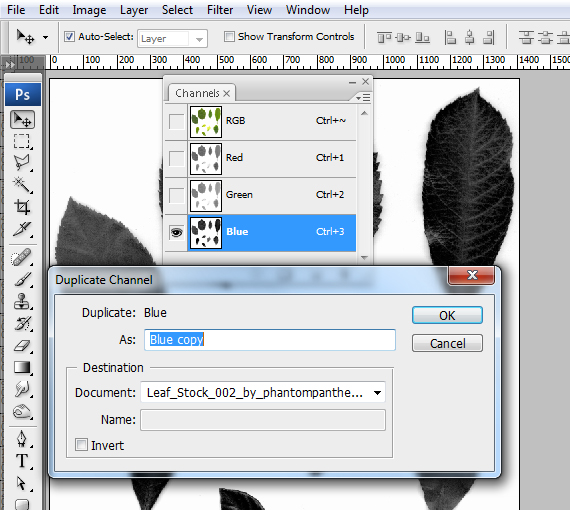Viewport: 570px width, 510px height.
Task: Click Channels panel scroll down arrow
Action: [x=364, y=258]
